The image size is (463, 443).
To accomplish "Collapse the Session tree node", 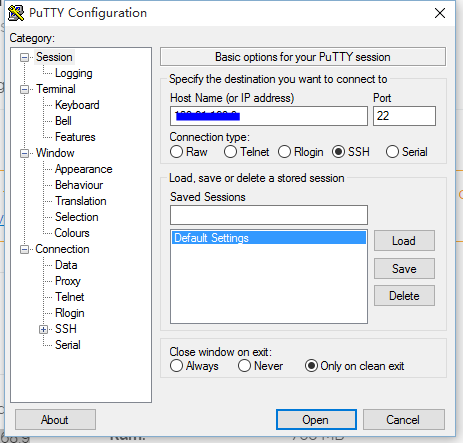I will pyautogui.click(x=24, y=57).
